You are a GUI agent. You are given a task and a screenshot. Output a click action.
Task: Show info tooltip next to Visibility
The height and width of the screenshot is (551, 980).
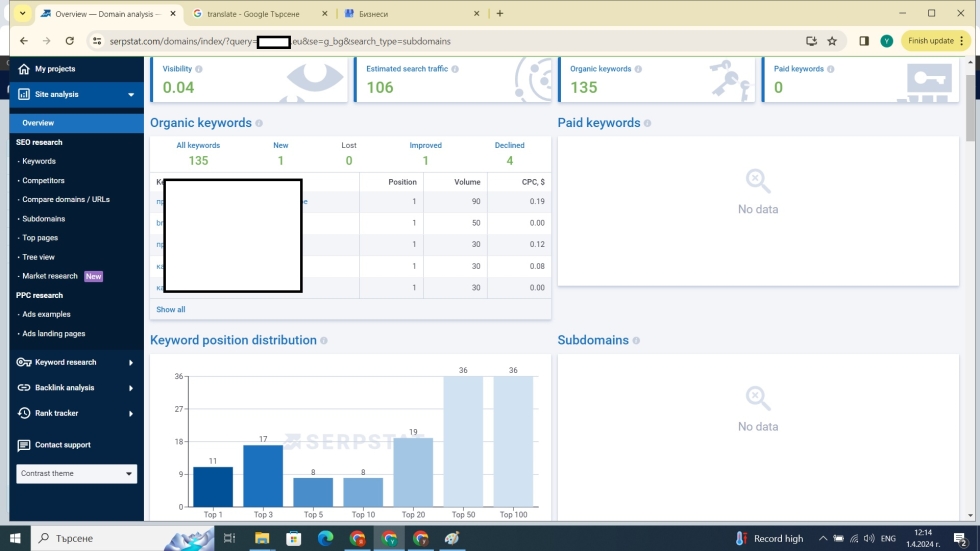pos(199,69)
